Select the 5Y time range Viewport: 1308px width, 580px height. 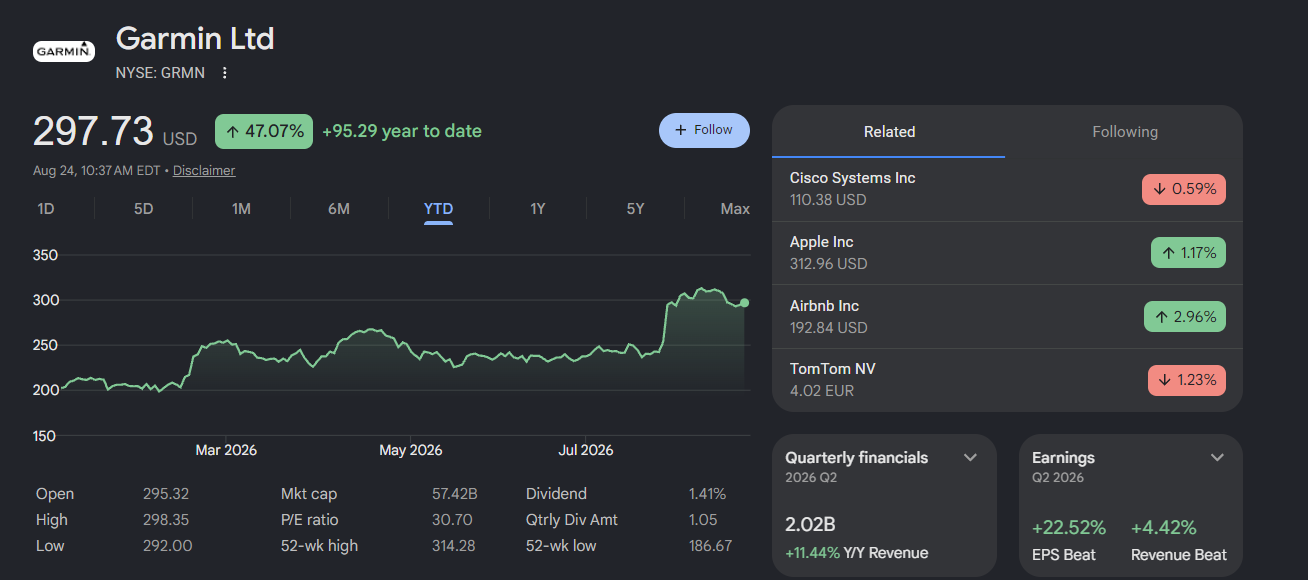point(635,209)
